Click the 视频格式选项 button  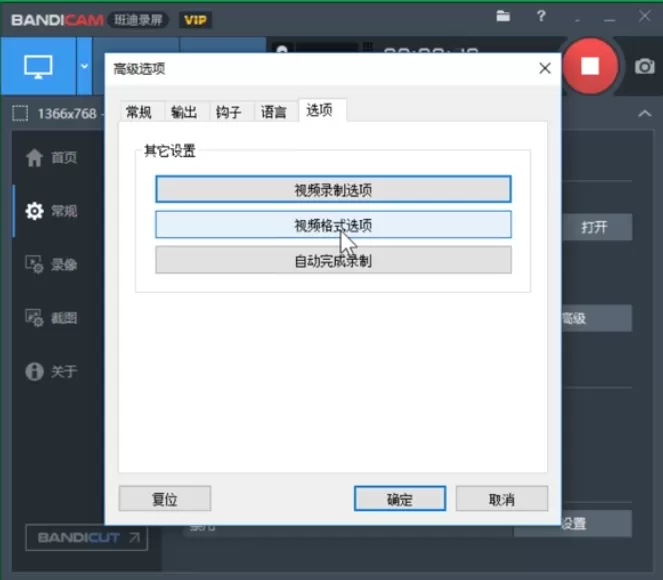[333, 225]
